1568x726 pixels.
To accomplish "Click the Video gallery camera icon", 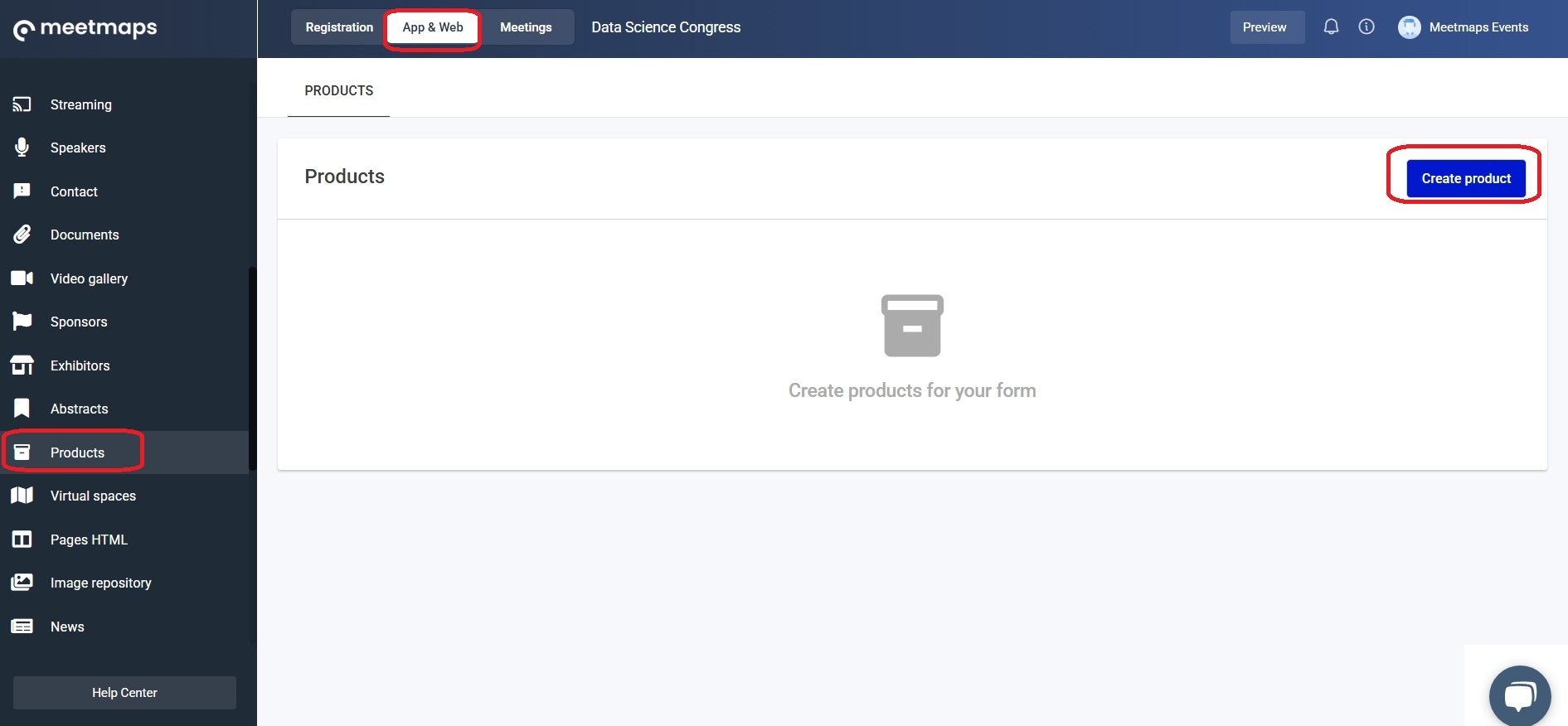I will (22, 278).
